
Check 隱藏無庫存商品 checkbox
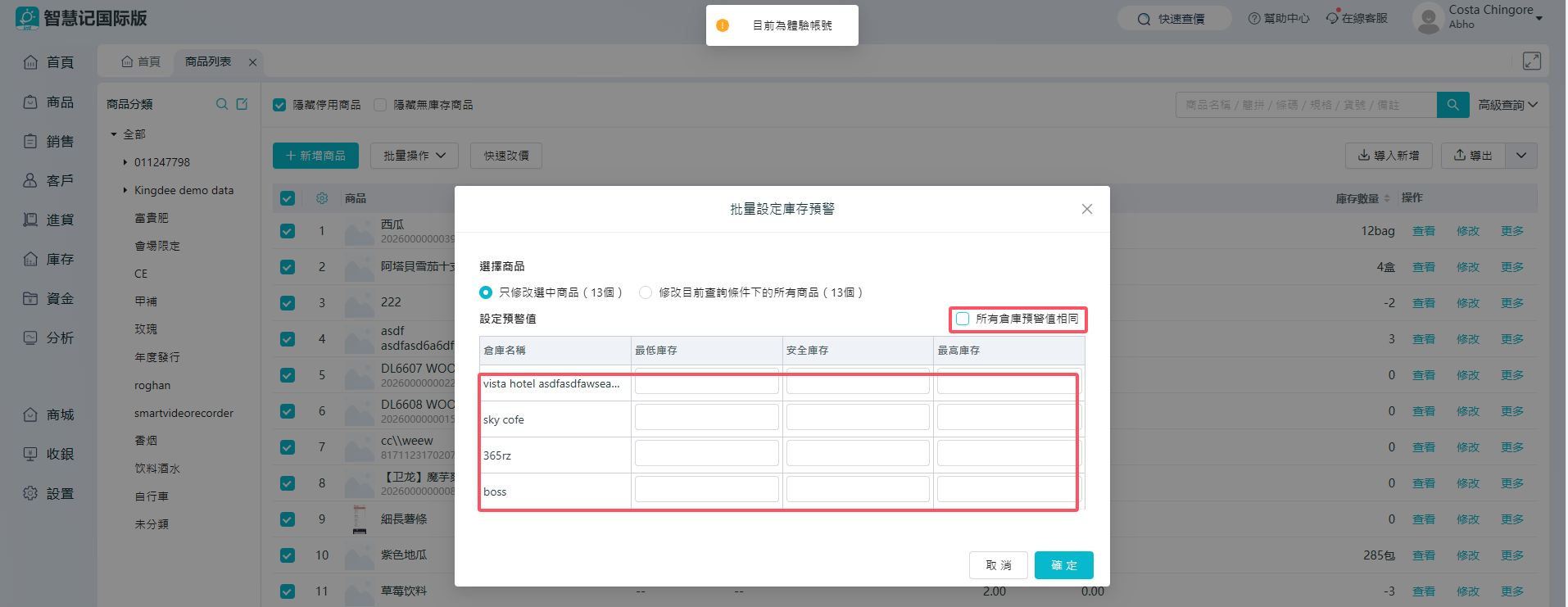pyautogui.click(x=380, y=105)
